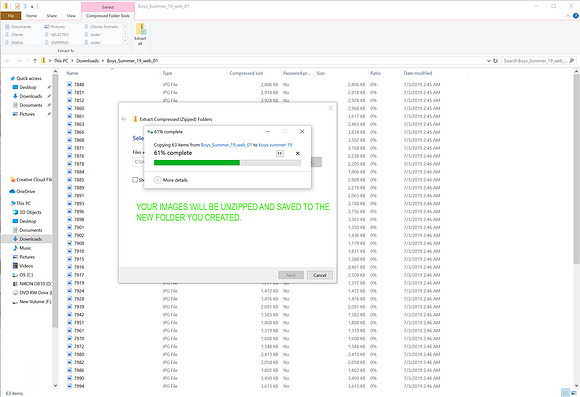The height and width of the screenshot is (397, 580).
Task: Open the Compressed Folder Tools tab
Action: tap(108, 16)
